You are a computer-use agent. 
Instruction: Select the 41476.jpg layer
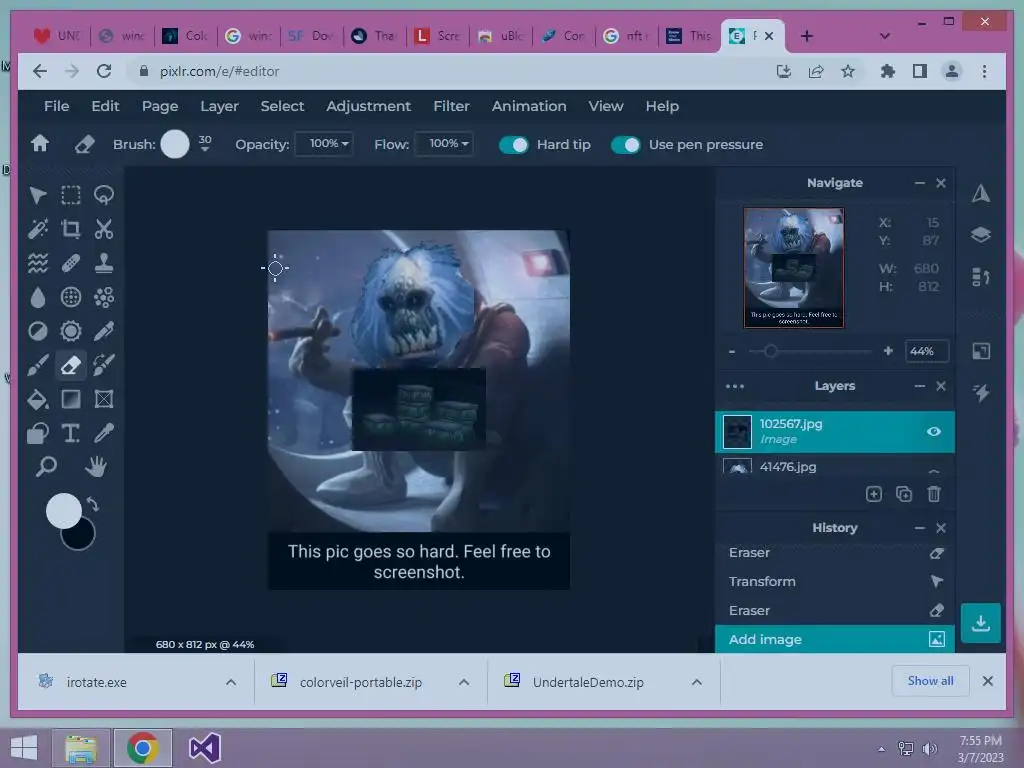[835, 466]
